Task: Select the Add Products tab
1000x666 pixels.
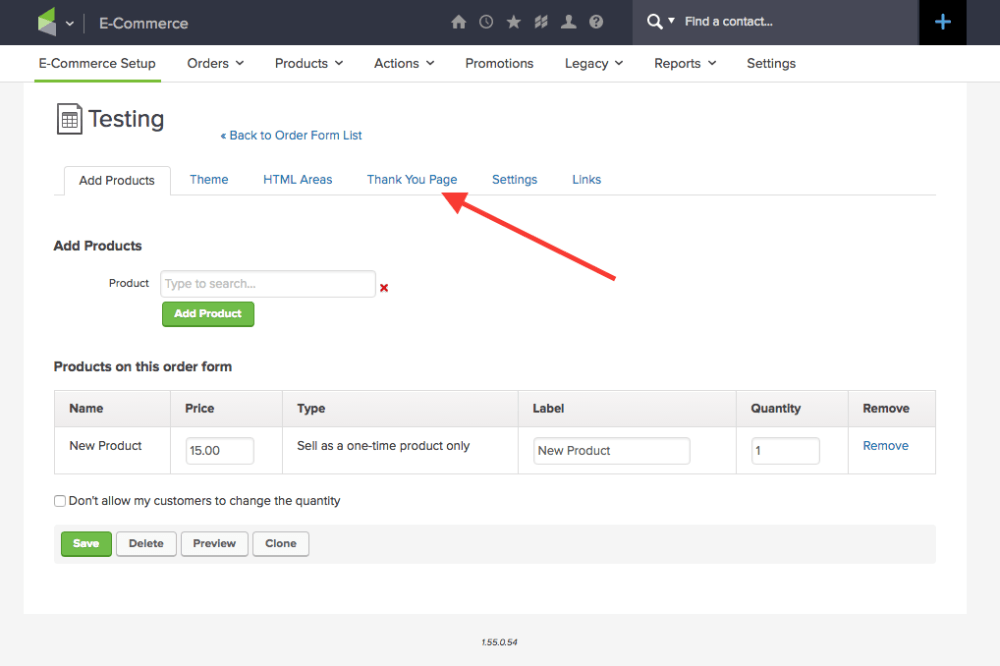Action: pyautogui.click(x=117, y=181)
